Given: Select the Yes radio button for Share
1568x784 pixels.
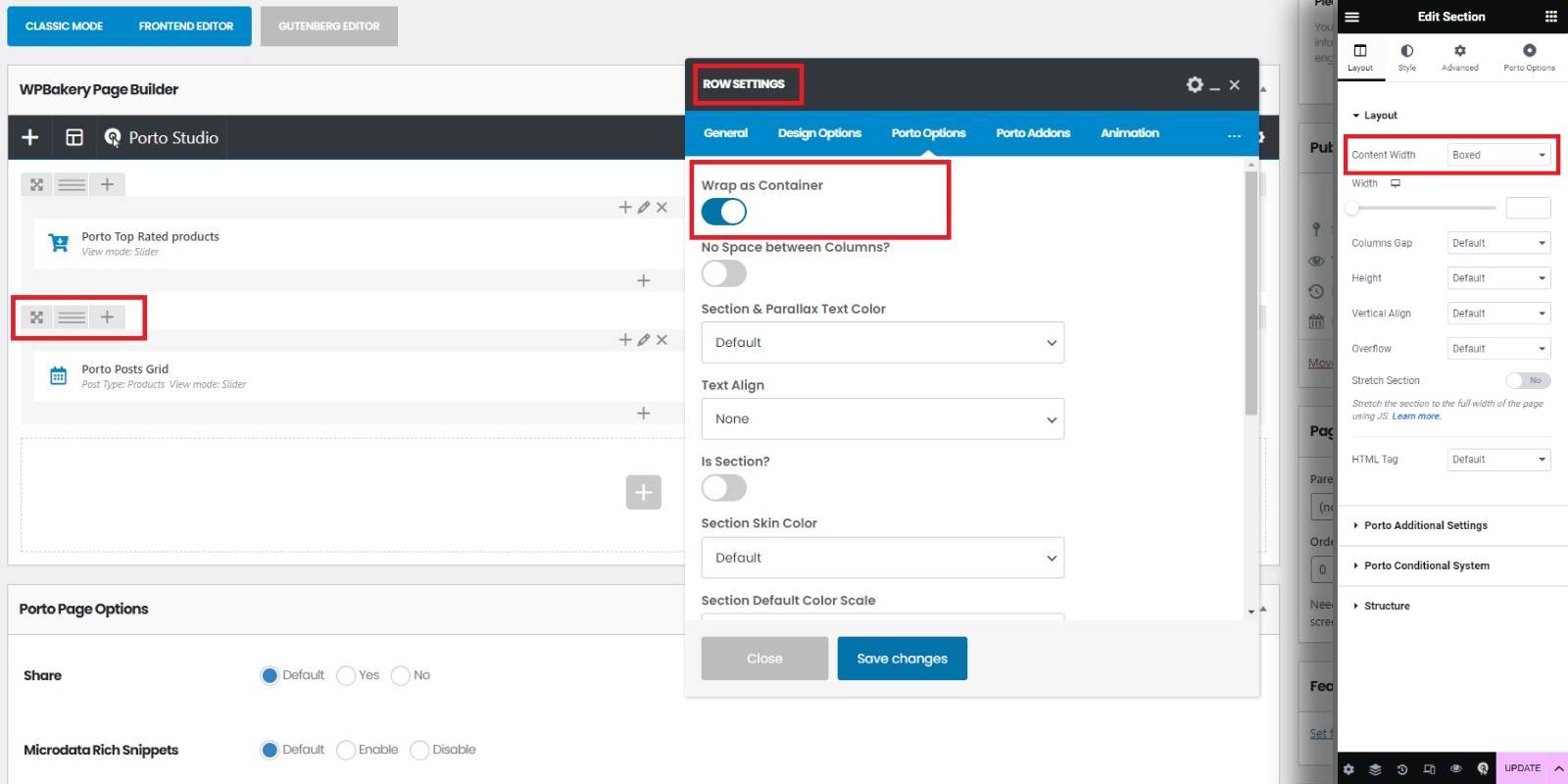Looking at the screenshot, I should tap(346, 675).
